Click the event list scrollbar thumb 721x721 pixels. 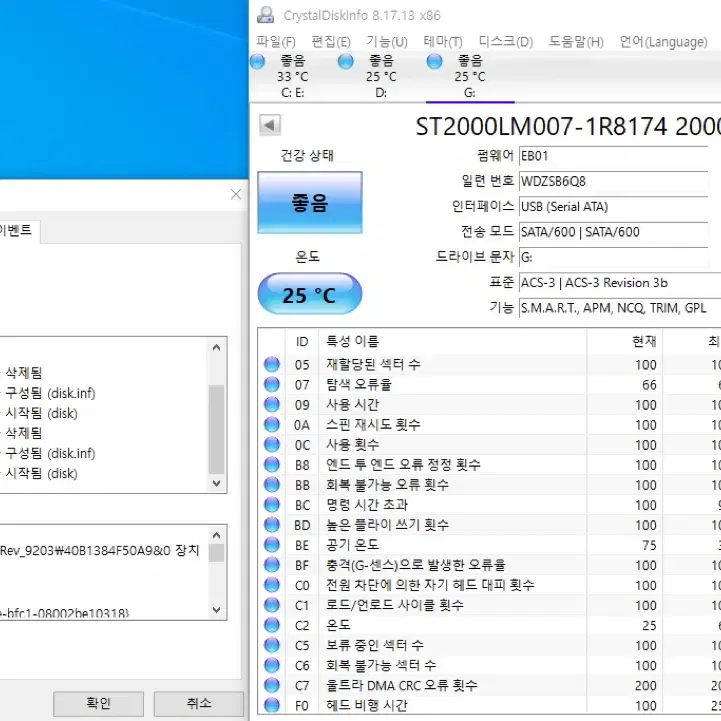tap(217, 429)
